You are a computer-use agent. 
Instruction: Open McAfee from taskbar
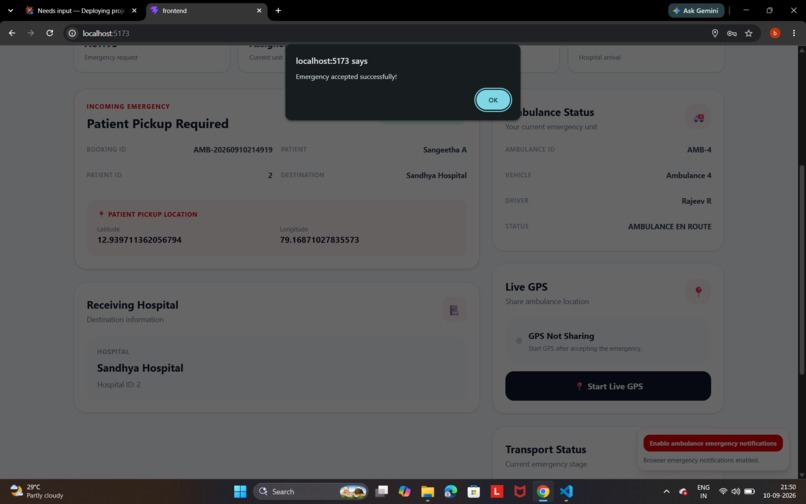(x=520, y=492)
